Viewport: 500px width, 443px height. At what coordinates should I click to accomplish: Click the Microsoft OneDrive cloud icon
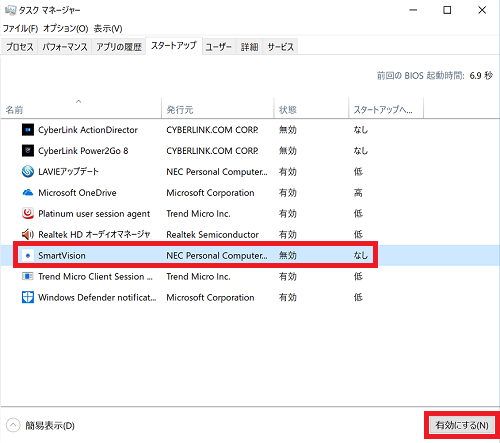pos(28,193)
